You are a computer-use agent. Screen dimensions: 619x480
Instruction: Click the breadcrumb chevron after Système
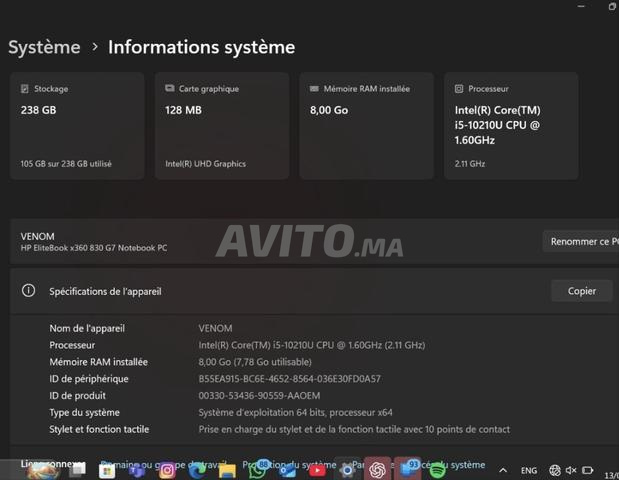pos(95,47)
